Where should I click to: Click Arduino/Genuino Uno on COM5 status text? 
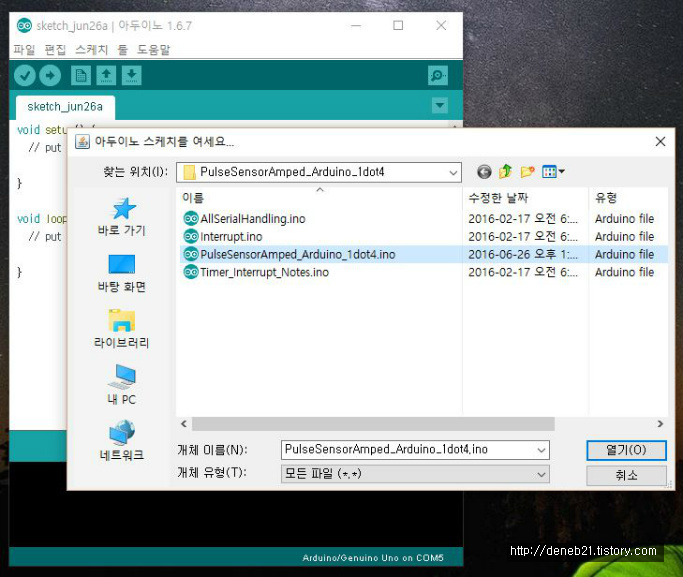pyautogui.click(x=373, y=558)
